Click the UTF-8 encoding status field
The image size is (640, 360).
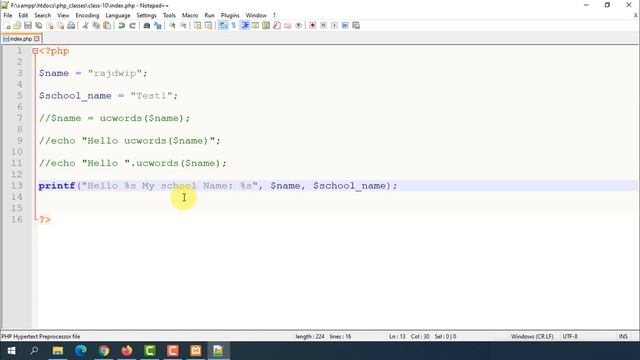point(570,336)
